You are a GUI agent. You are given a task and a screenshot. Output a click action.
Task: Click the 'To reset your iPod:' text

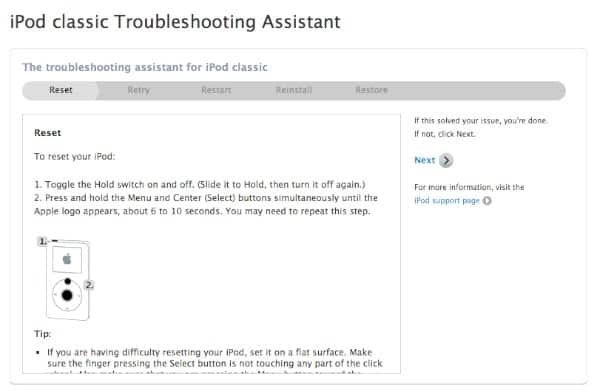[x=75, y=156]
